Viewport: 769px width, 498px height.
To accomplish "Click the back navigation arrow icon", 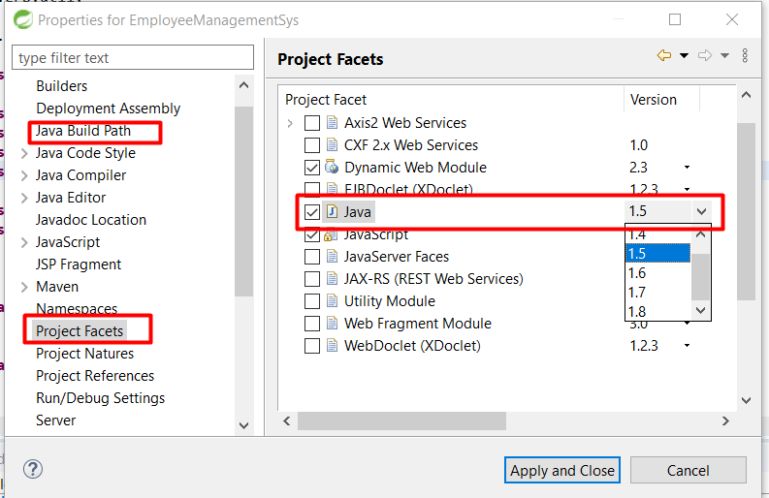I will (664, 55).
